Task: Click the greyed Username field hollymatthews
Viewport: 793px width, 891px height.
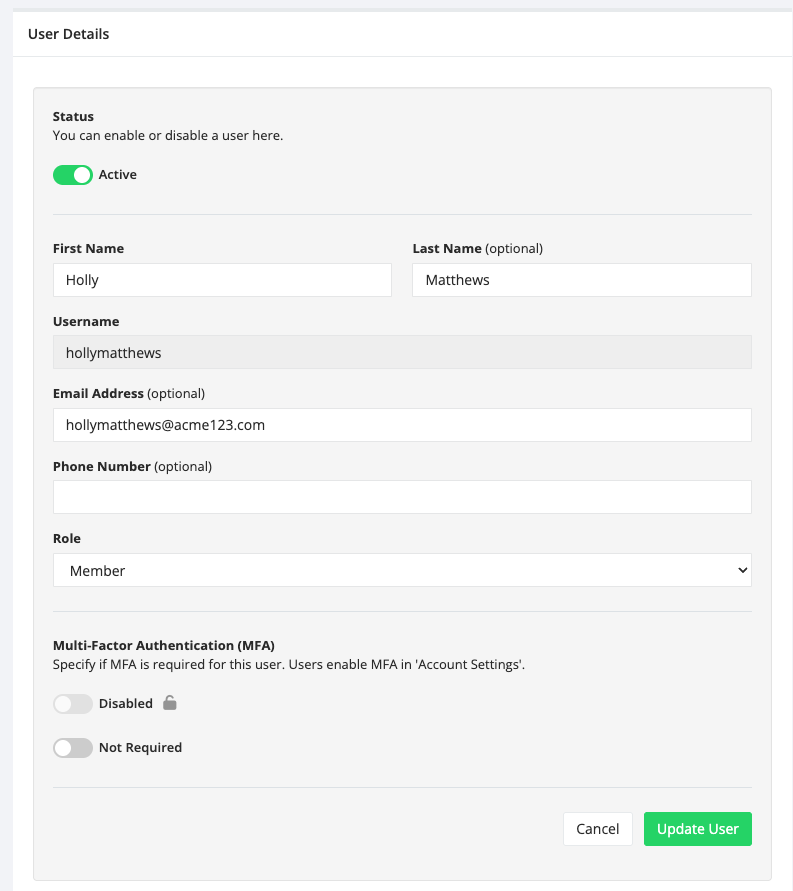Action: (402, 352)
